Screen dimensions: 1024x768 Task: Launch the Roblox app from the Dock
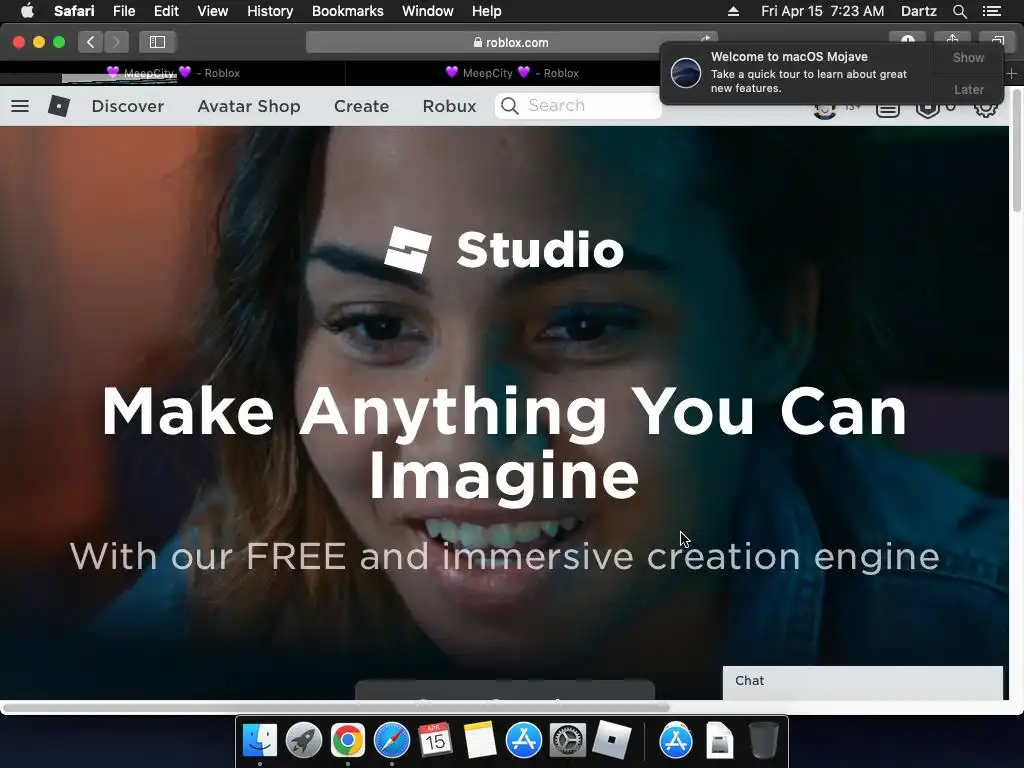point(612,741)
